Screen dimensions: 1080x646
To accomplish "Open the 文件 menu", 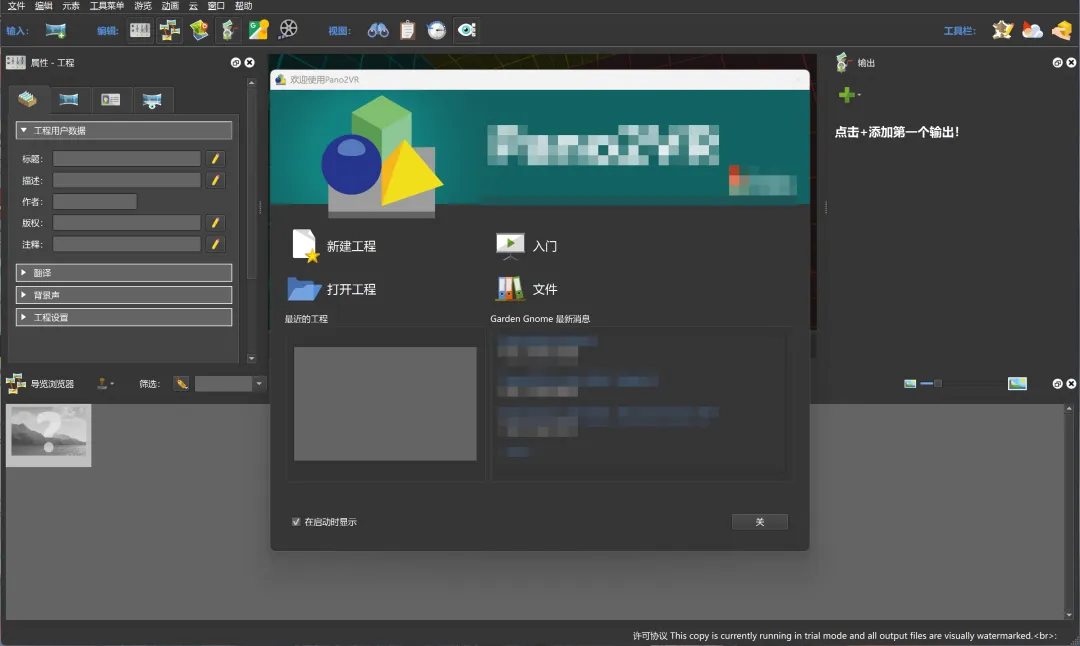I will [x=17, y=6].
